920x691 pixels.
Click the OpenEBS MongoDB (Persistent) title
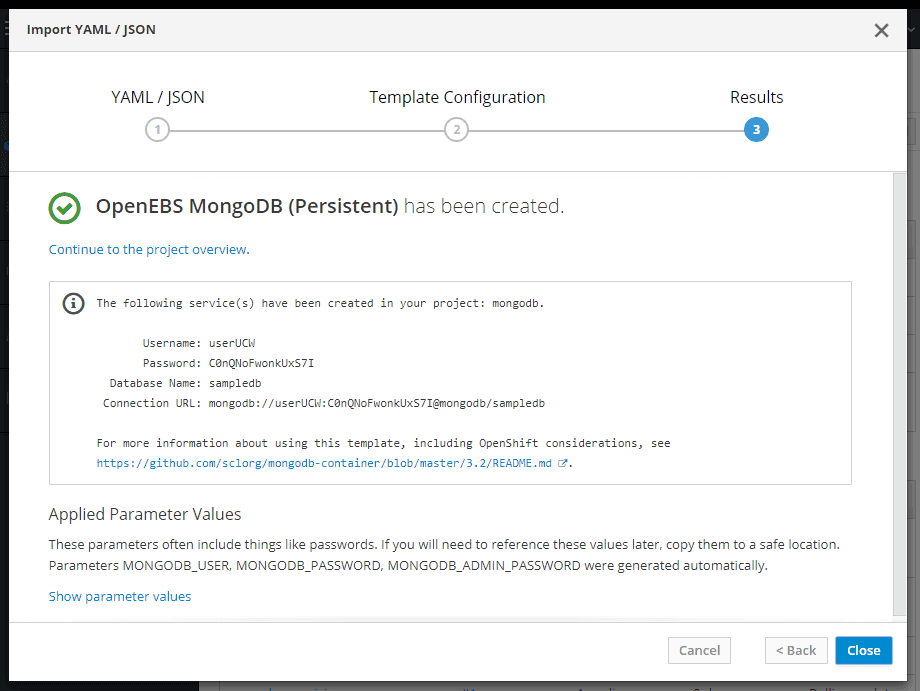[247, 206]
